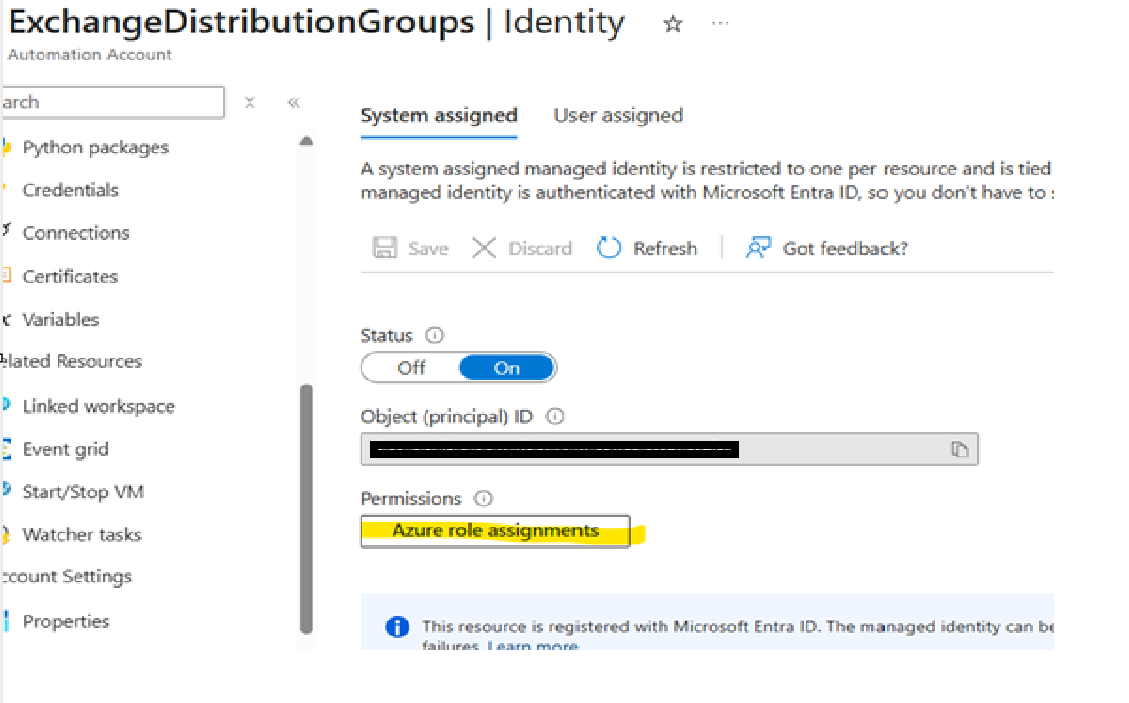This screenshot has height=703, width=1129.
Task: Show info tooltip next to Object (principal) ID
Action: point(555,416)
